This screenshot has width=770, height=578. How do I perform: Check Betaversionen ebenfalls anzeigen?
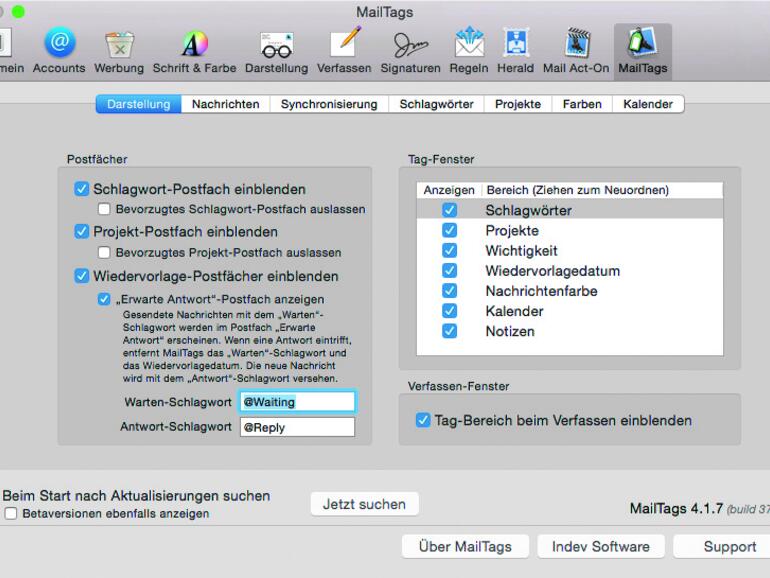point(11,514)
